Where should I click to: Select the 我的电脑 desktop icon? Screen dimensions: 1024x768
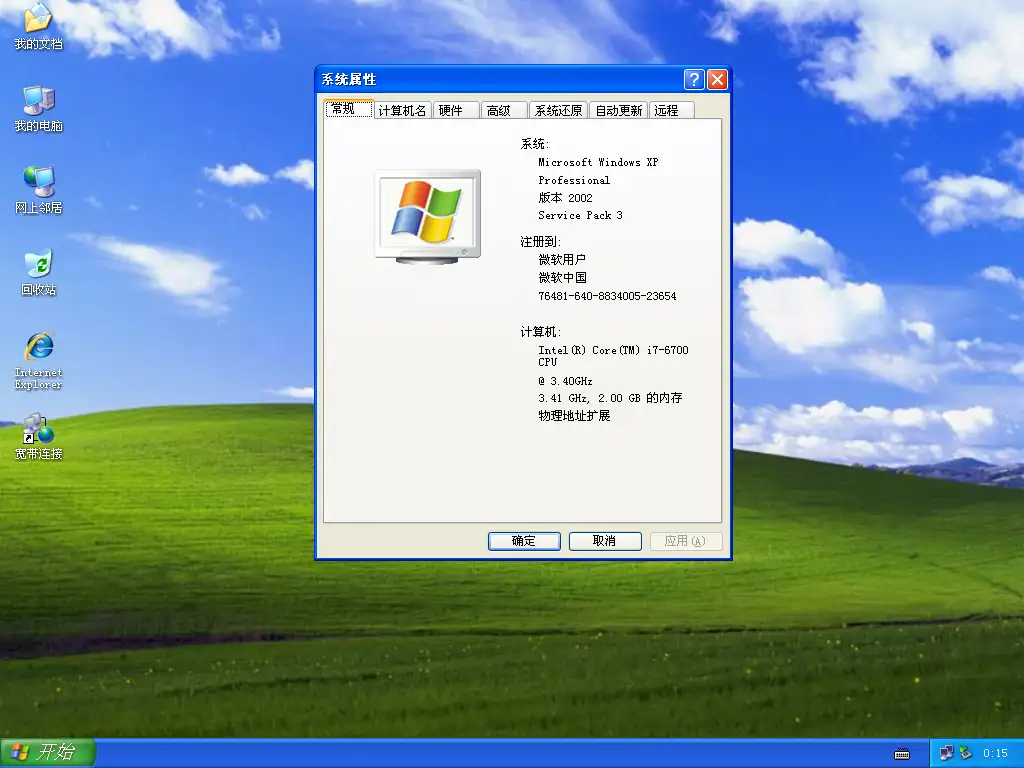[39, 108]
